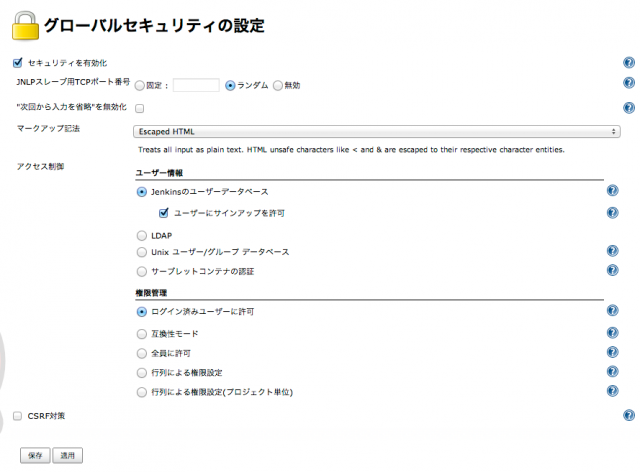Open help for セキュリティを有効化 option
Viewport: 640px width, 472px height.
point(629,62)
